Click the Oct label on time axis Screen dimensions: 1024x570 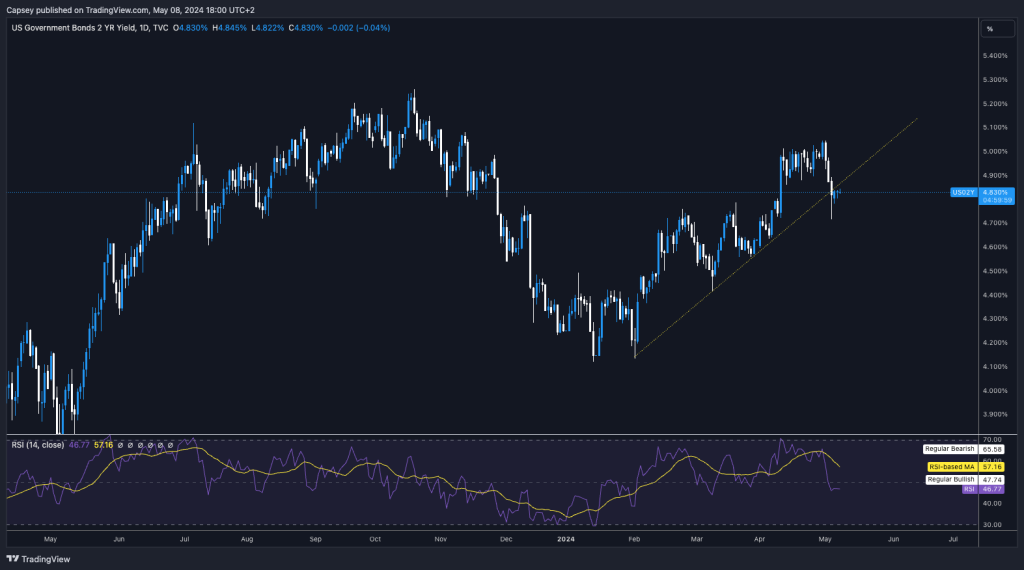click(x=376, y=538)
